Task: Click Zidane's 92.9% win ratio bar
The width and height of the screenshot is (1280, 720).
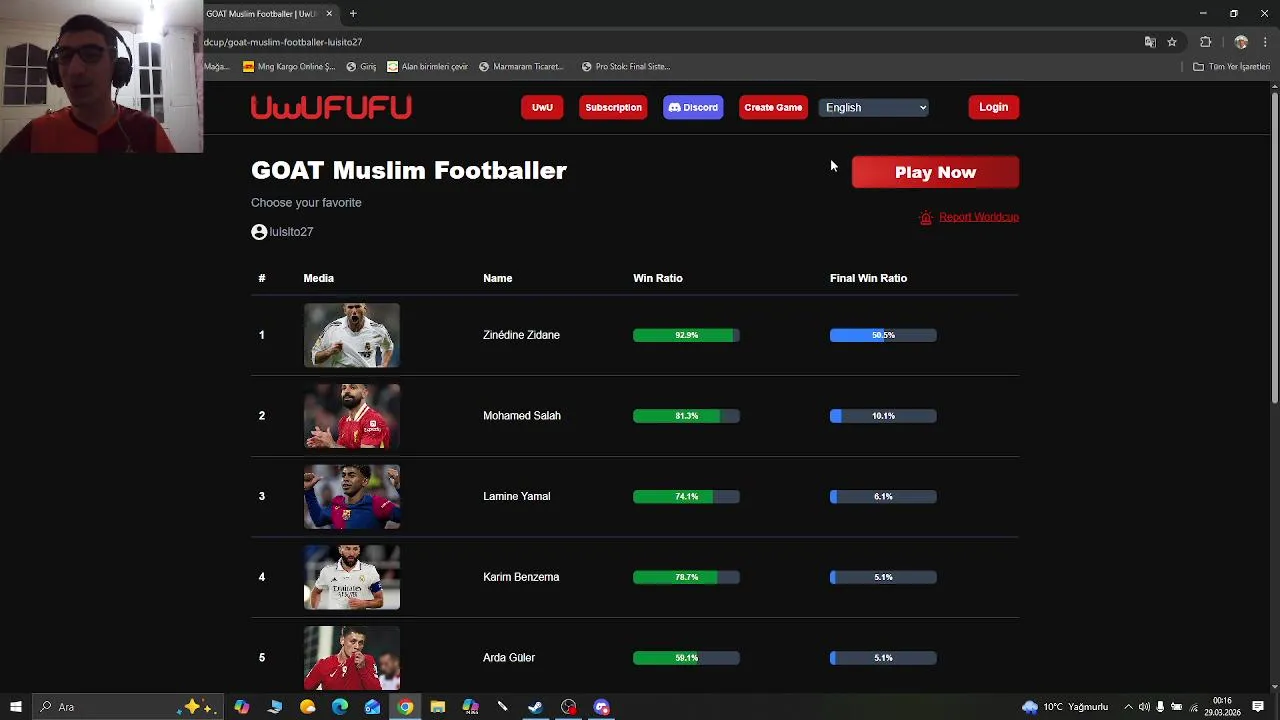Action: pyautogui.click(x=686, y=335)
